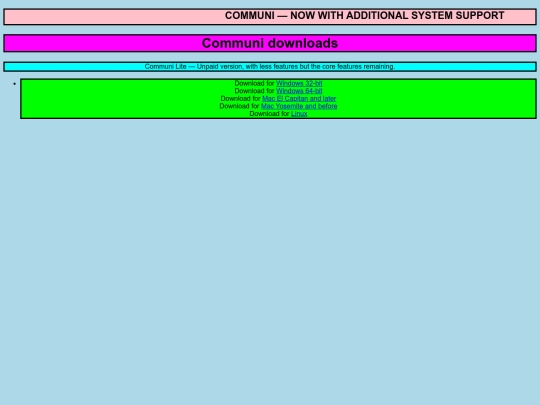This screenshot has width=540, height=405.
Task: Follow the Mac El Capitan and later link
Action: tap(299, 98)
